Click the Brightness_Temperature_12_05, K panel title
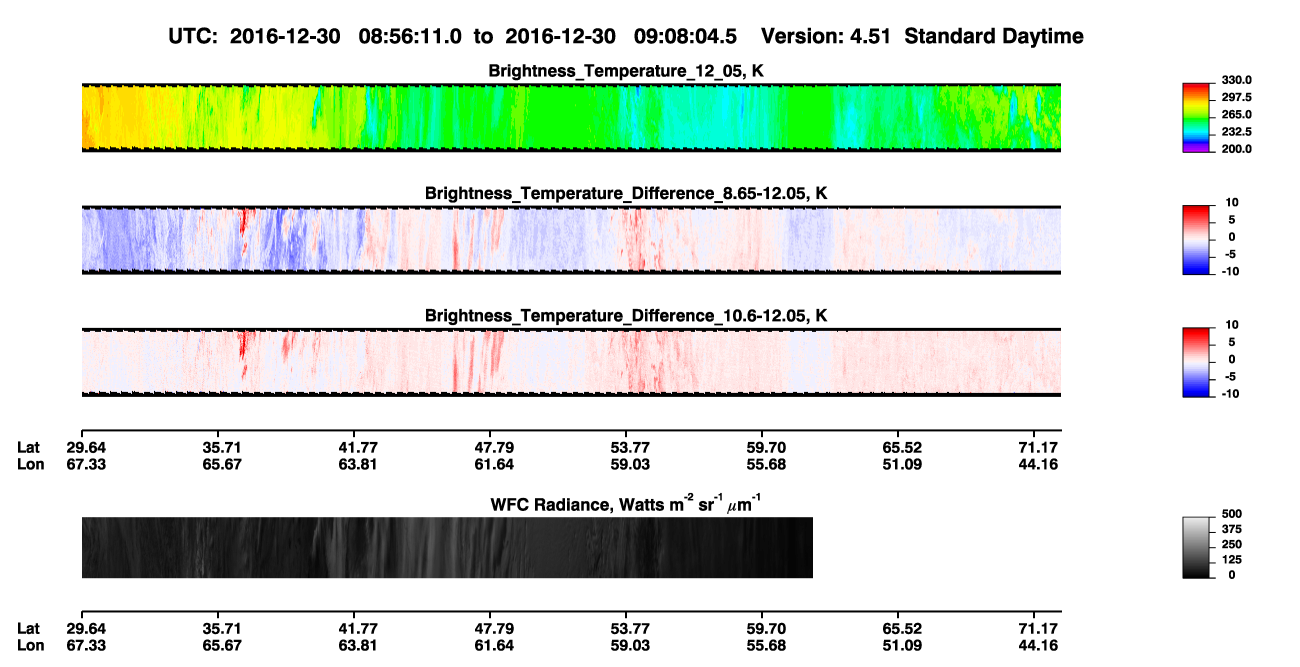 (x=626, y=71)
